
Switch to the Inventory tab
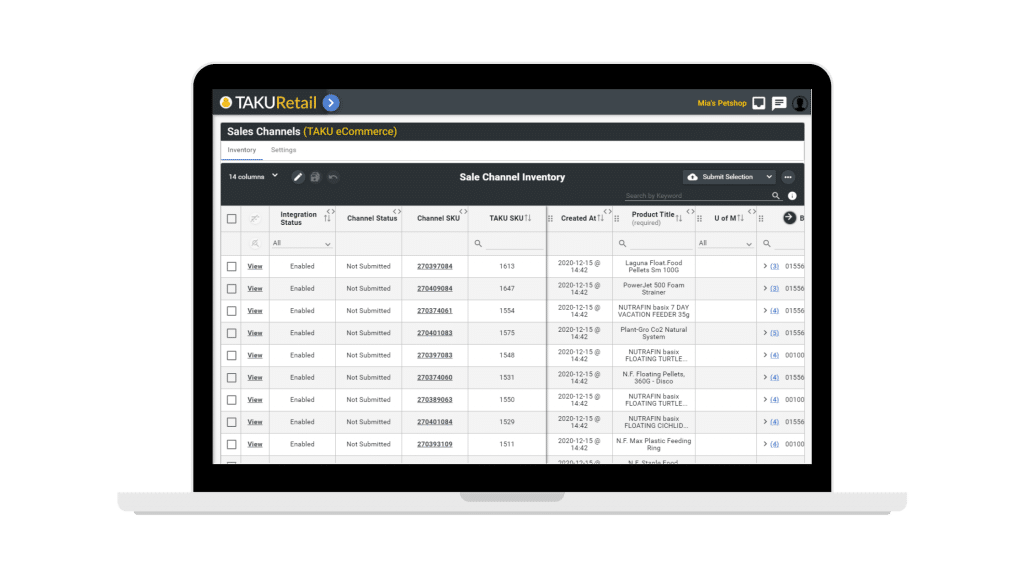(242, 150)
